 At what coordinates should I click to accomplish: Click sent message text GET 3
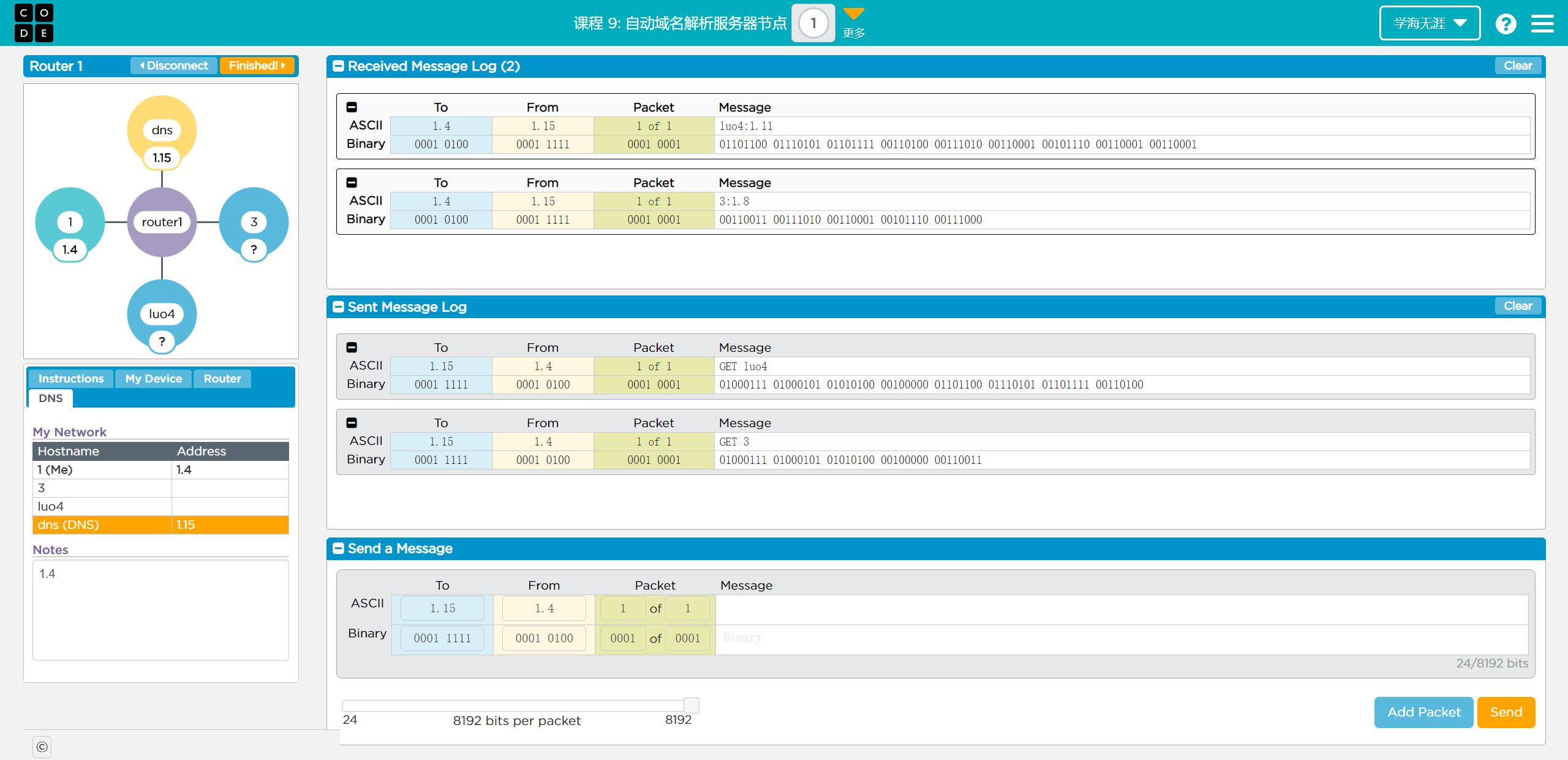[x=734, y=442]
